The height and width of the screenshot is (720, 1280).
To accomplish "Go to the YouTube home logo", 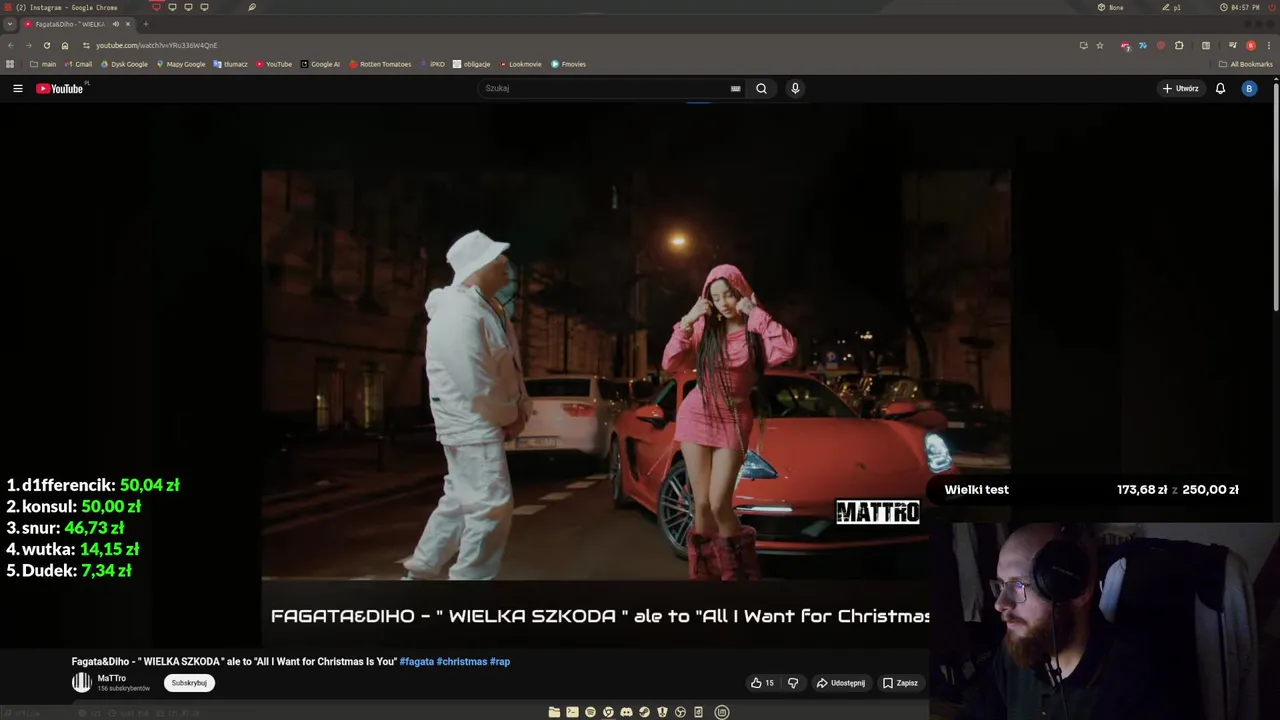I will (x=60, y=89).
